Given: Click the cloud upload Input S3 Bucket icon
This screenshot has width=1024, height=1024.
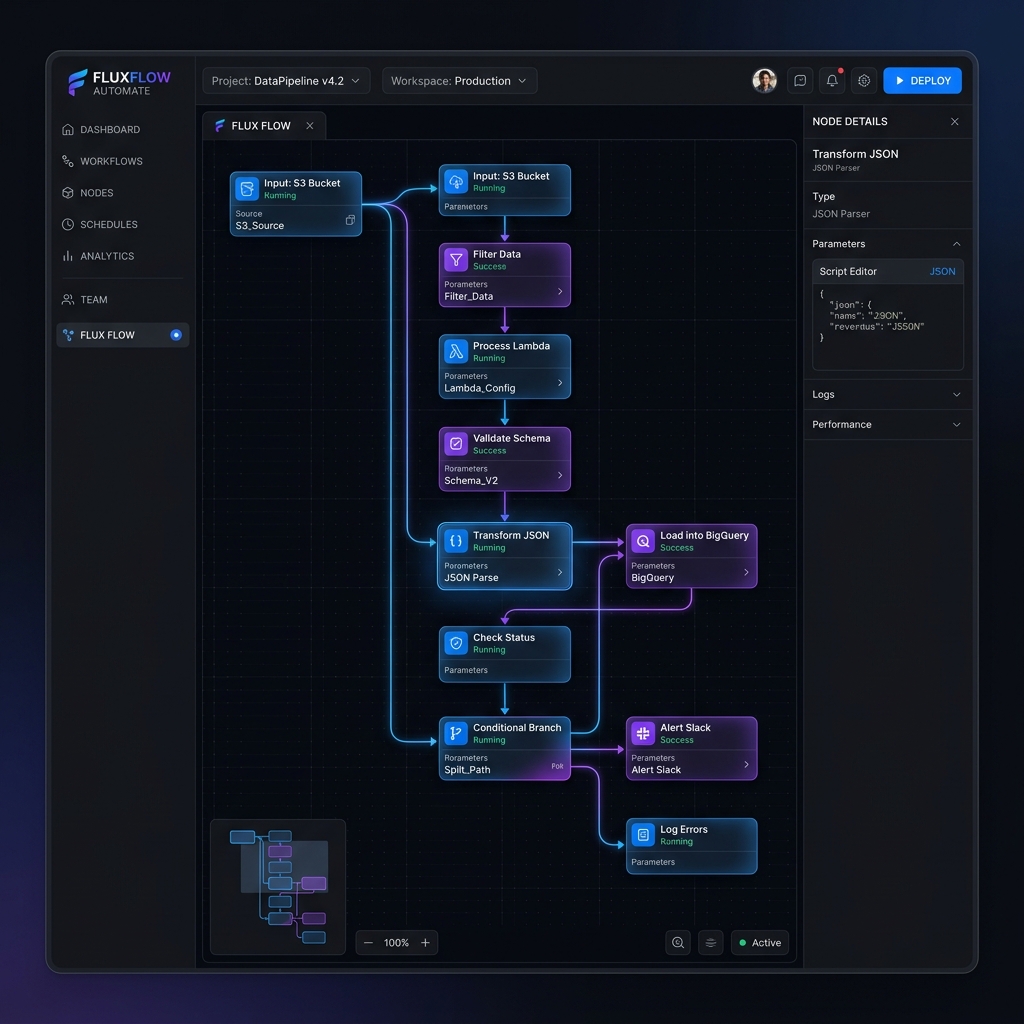Looking at the screenshot, I should [456, 182].
